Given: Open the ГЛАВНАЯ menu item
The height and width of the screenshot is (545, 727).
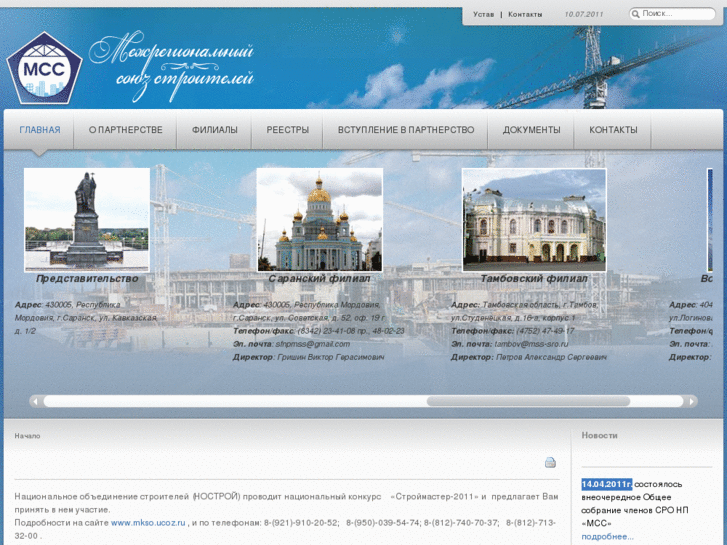Looking at the screenshot, I should click(x=40, y=130).
